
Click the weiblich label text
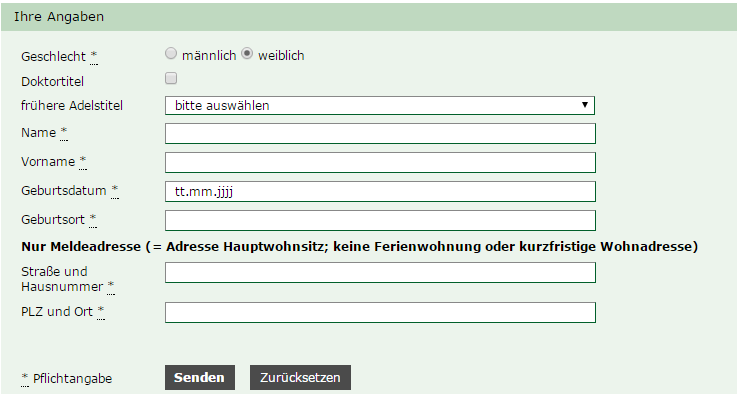pyautogui.click(x=281, y=56)
